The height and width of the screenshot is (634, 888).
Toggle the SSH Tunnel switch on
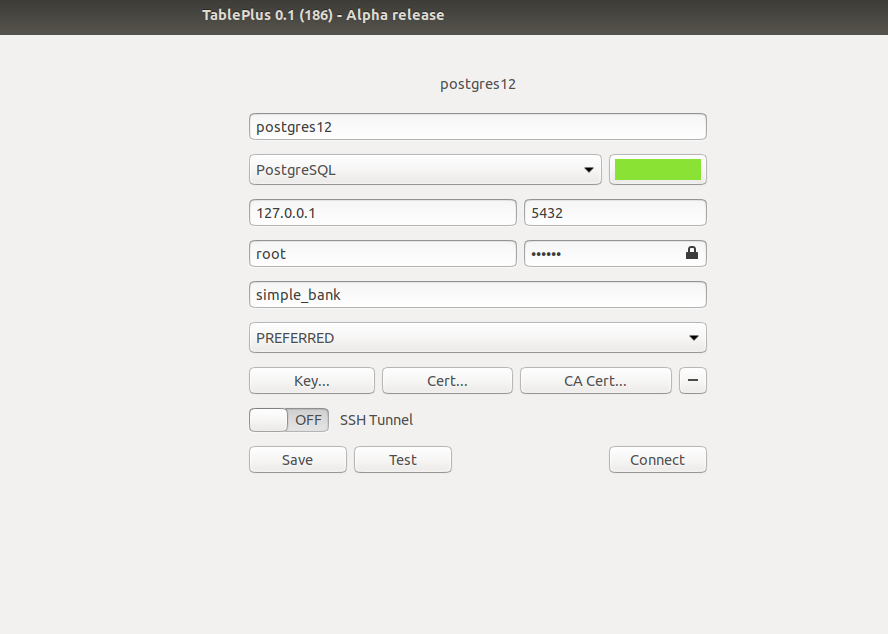click(267, 419)
